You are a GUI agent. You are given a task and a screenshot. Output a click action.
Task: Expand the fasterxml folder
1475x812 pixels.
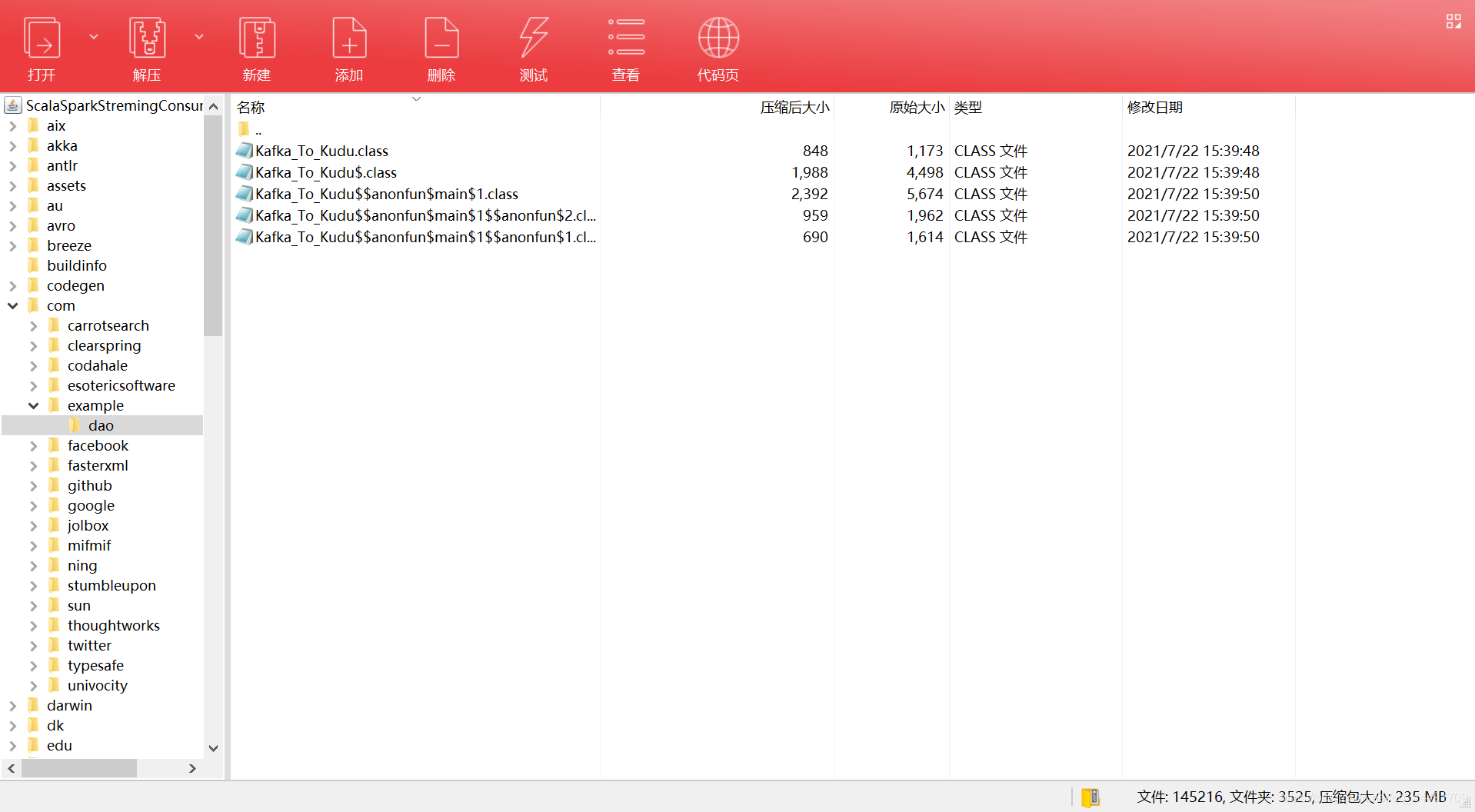[34, 465]
